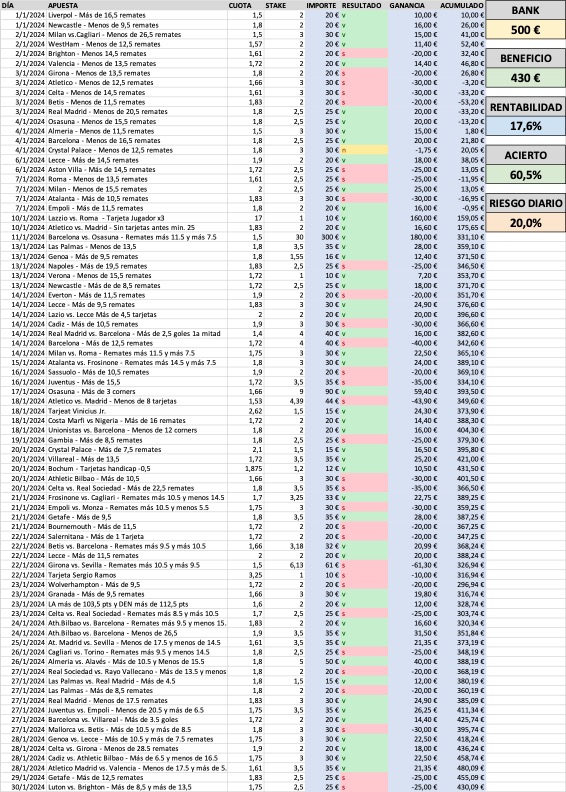The height and width of the screenshot is (792, 566).
Task: Select the BANK label cell
Action: [525, 10]
